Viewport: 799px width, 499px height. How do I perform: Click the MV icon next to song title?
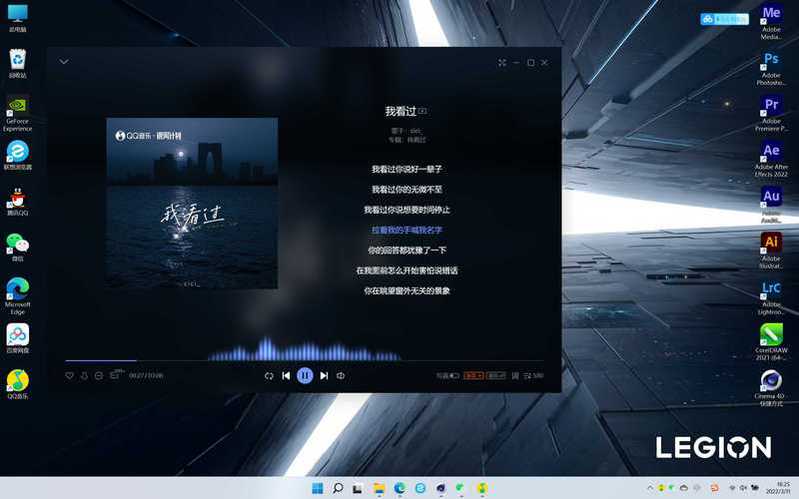[x=422, y=111]
